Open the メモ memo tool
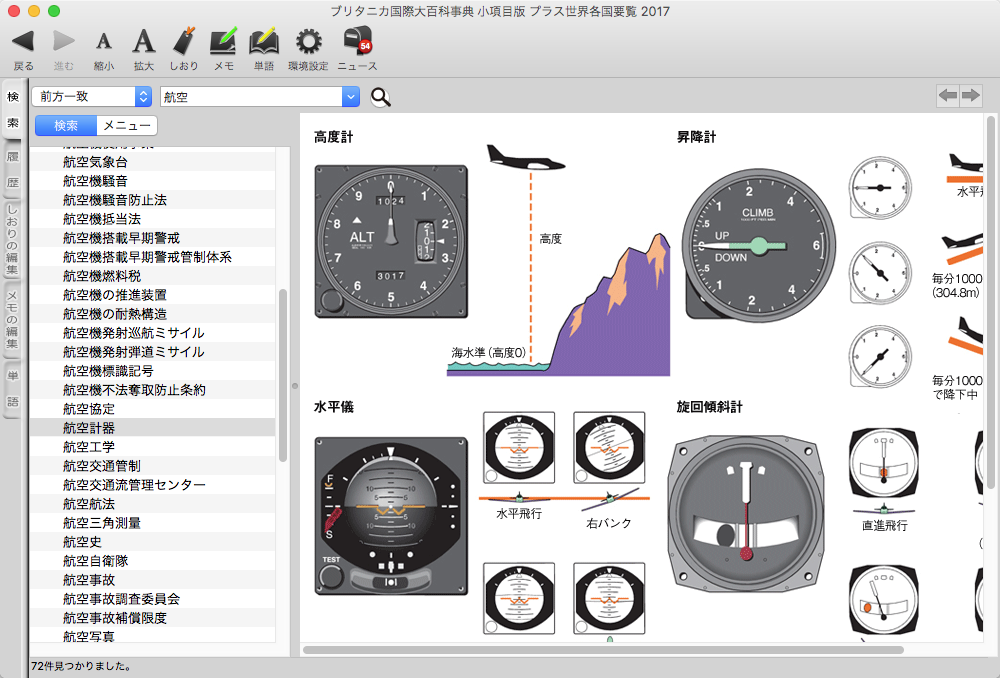The height and width of the screenshot is (678, 1000). 224,41
